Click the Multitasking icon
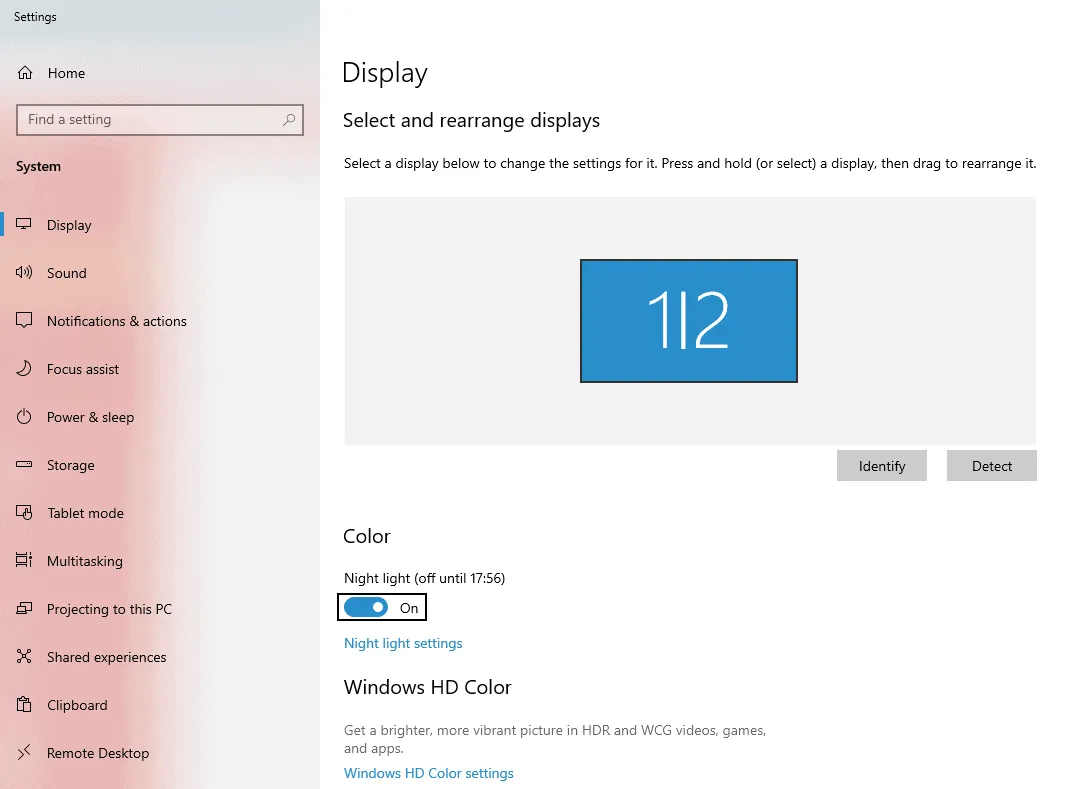The height and width of the screenshot is (789, 1088). [x=23, y=561]
